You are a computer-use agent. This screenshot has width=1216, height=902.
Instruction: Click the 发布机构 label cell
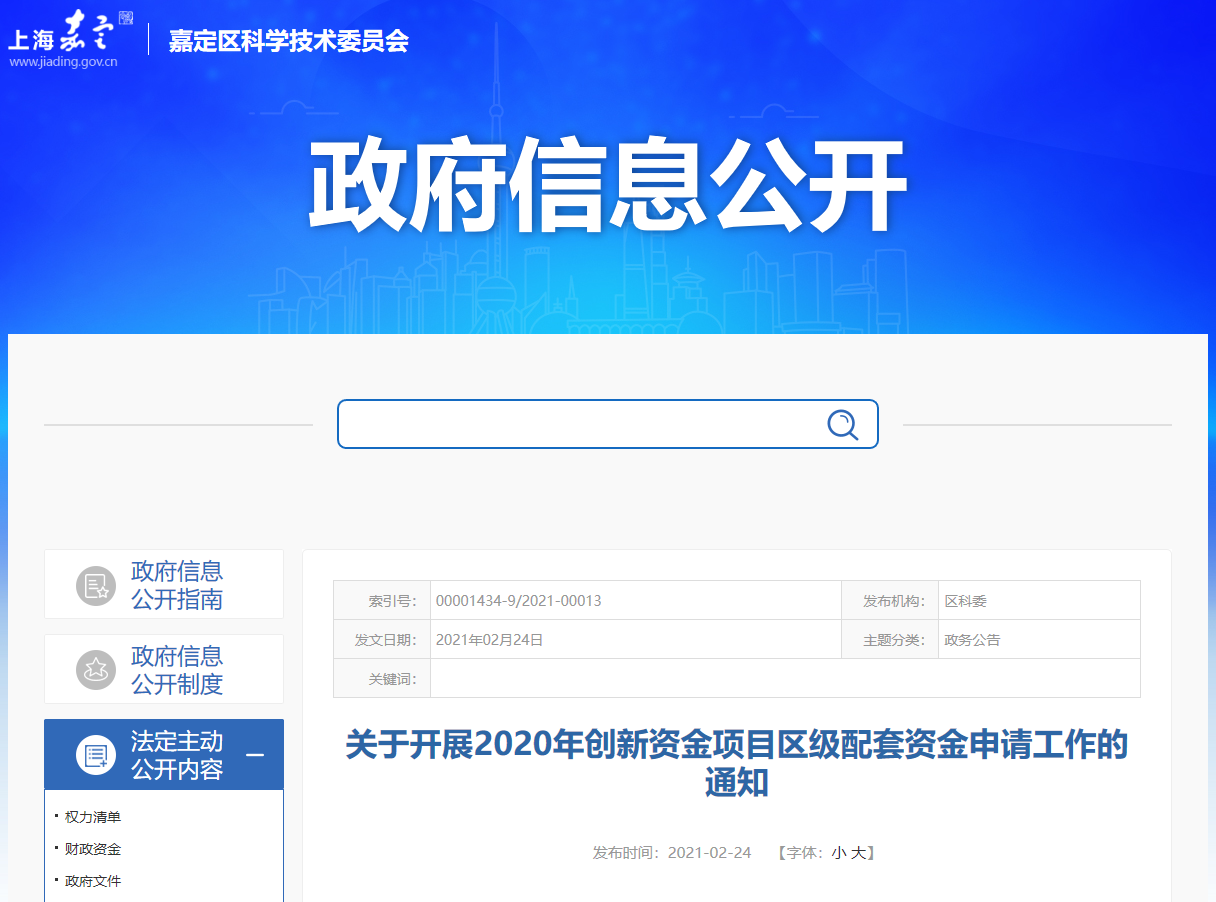[891, 601]
